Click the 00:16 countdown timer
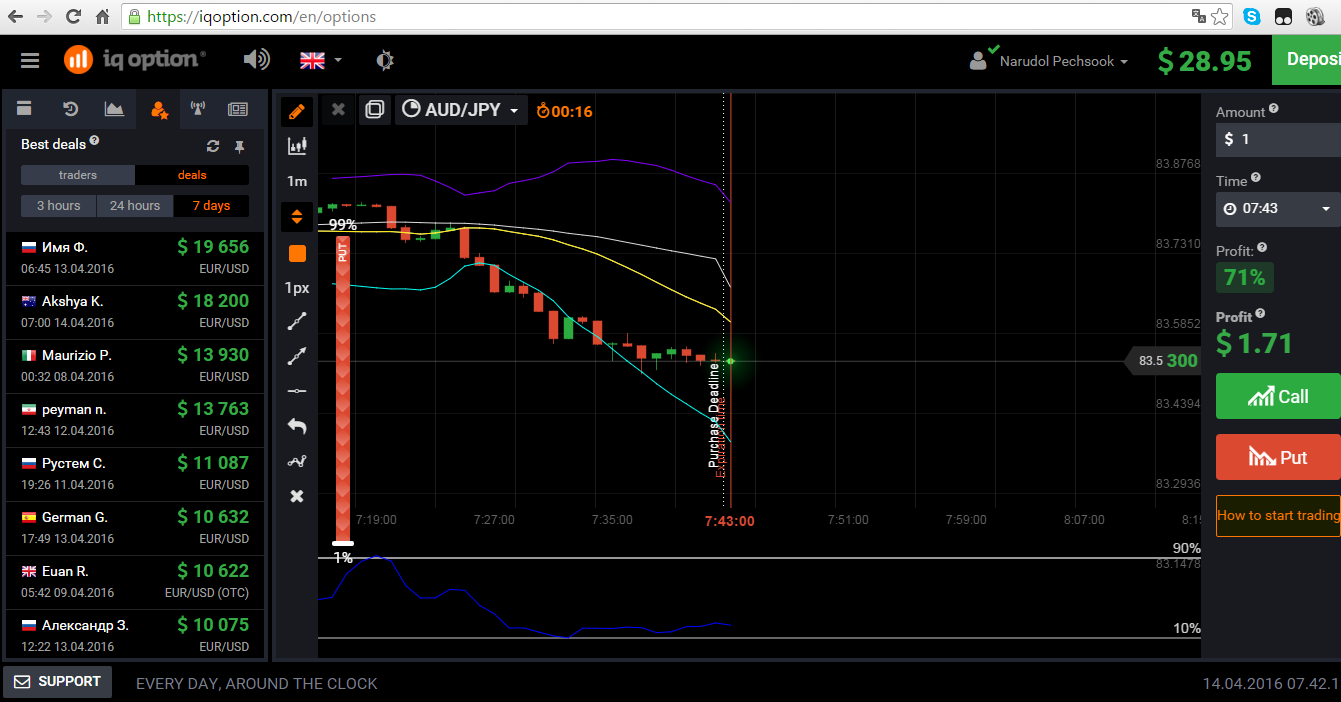This screenshot has height=702, width=1341. pos(564,111)
